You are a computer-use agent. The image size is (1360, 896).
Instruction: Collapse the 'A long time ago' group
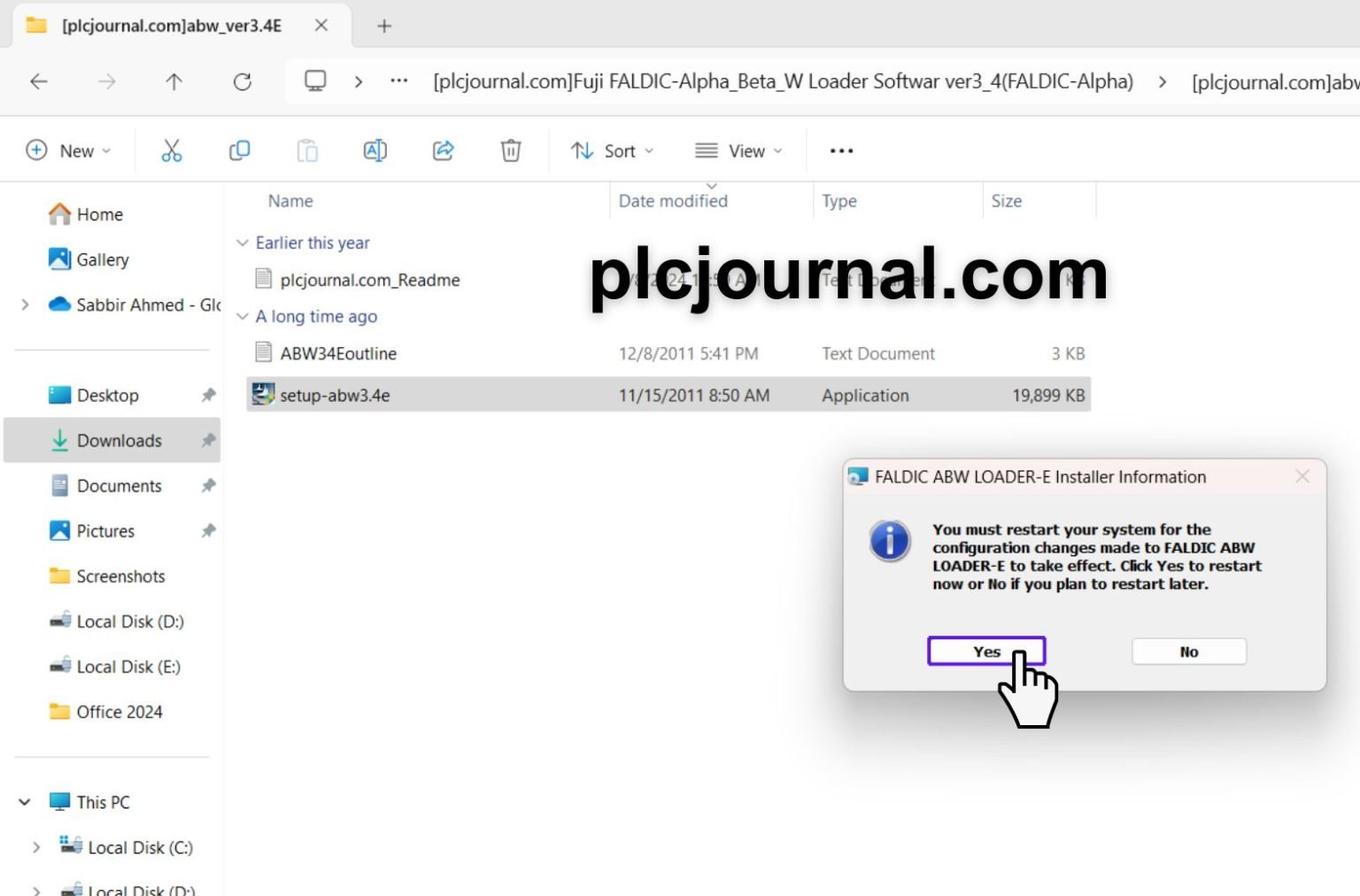pos(243,316)
